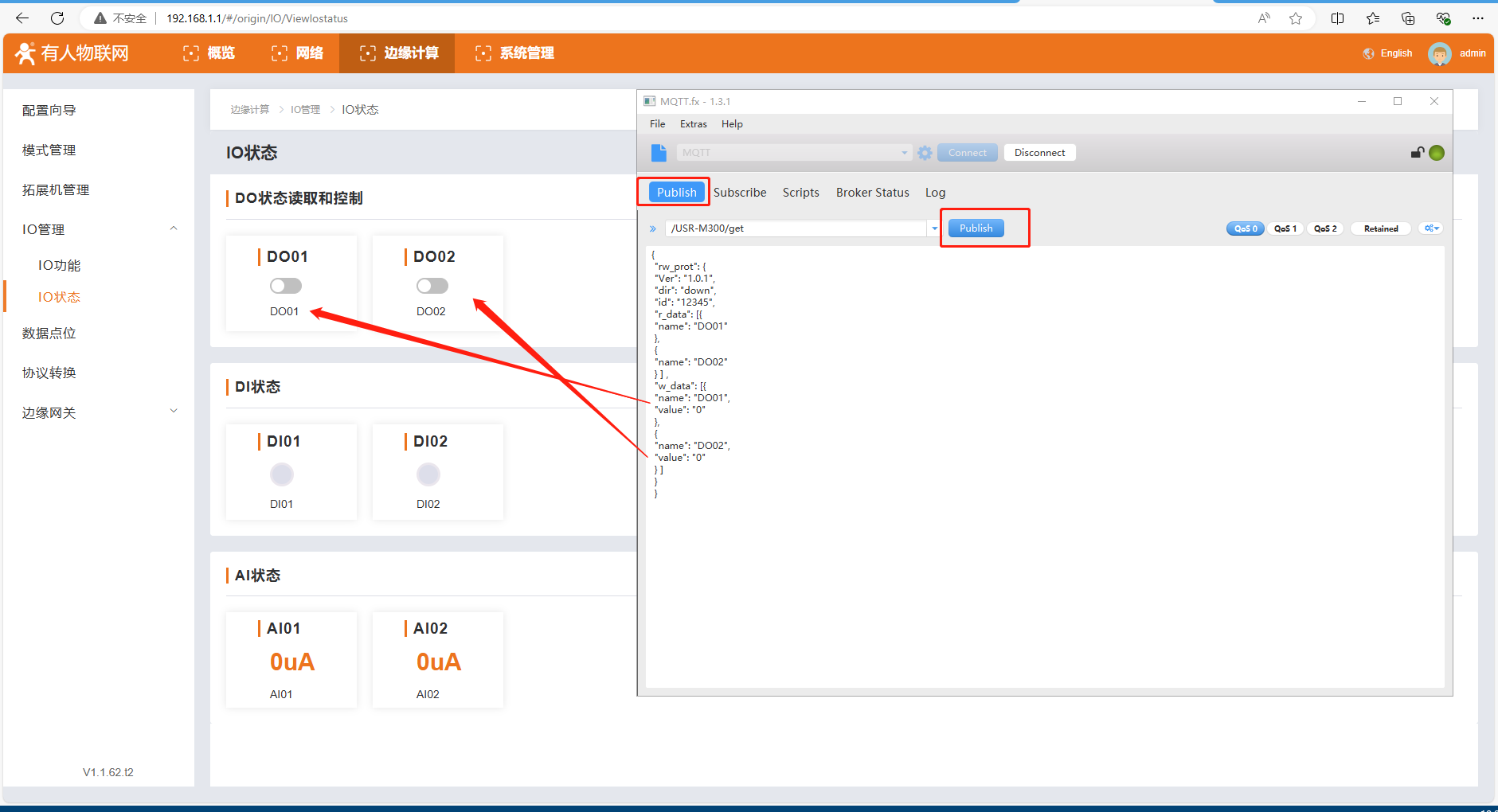
Task: Click the IO管理 breadcrumb link
Action: tap(306, 110)
